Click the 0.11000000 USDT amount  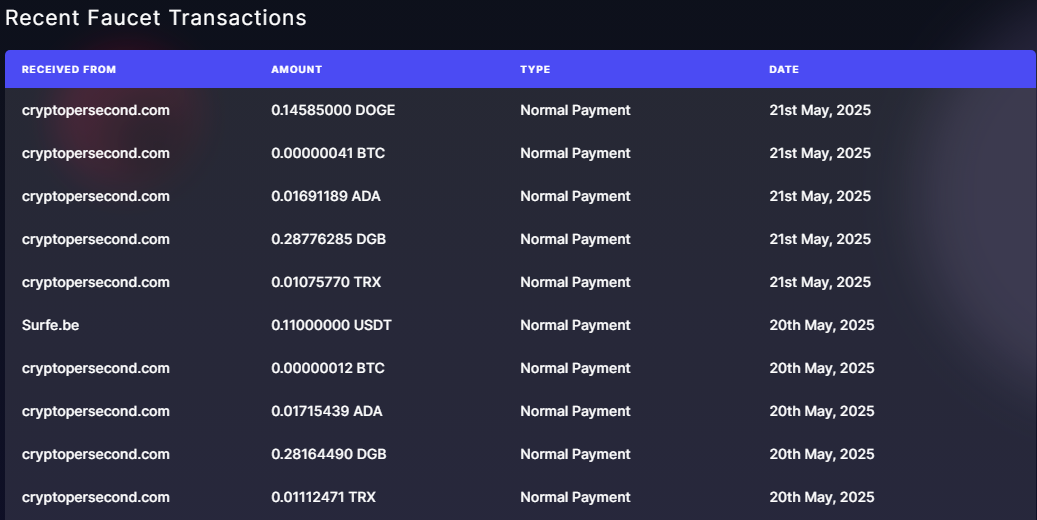[333, 325]
